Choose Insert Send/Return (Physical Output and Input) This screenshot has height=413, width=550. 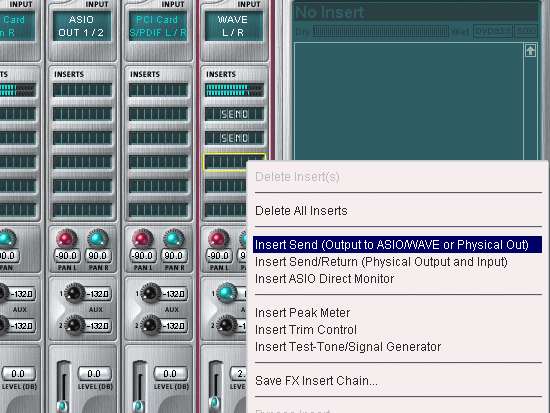pos(381,262)
